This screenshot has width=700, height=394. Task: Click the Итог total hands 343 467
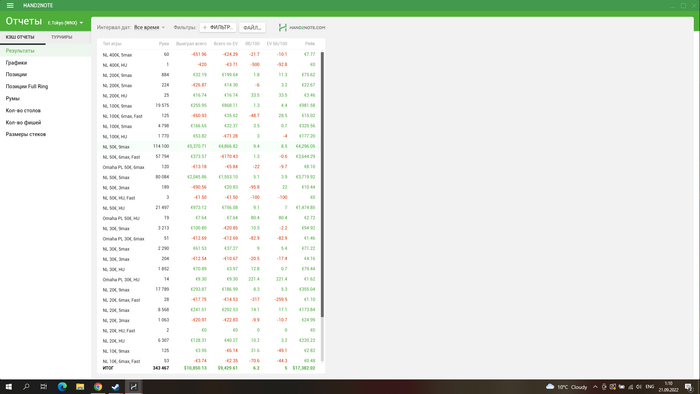tap(161, 368)
